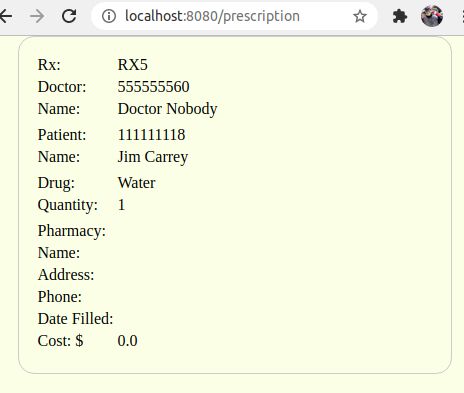This screenshot has height=393, width=464.
Task: Click the browser back arrow
Action: click(x=6, y=16)
